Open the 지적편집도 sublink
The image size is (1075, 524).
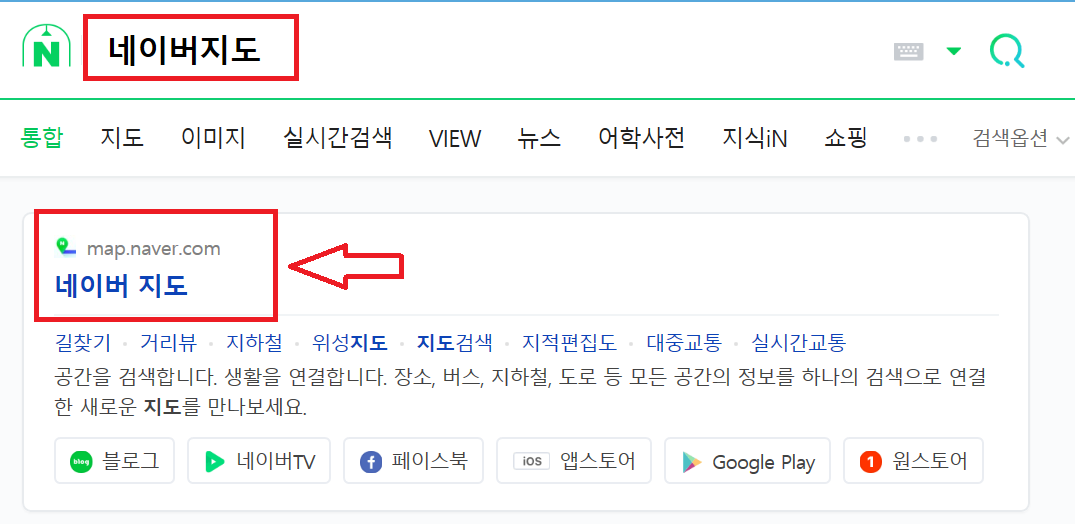tap(569, 342)
